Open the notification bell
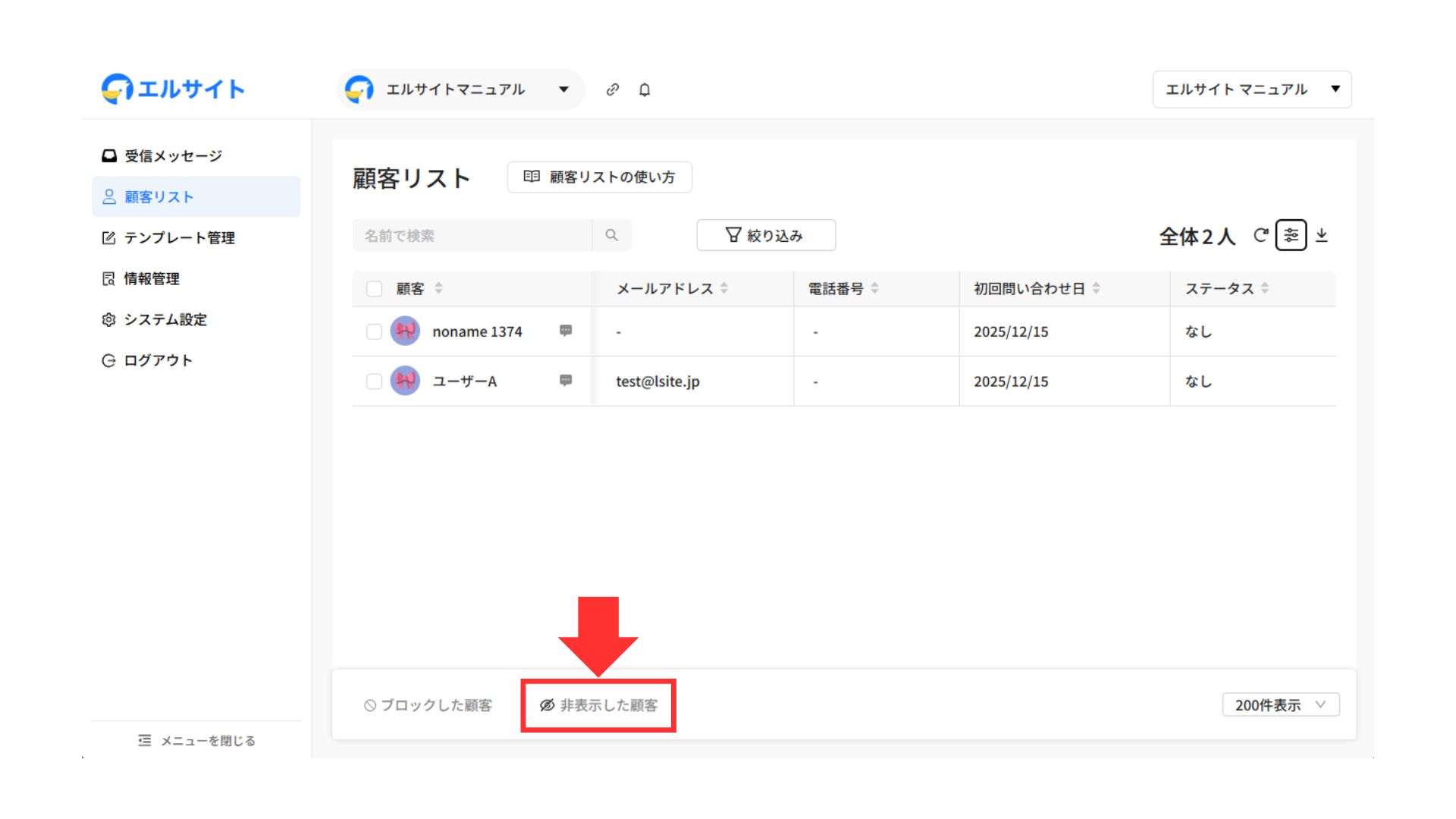 point(645,89)
